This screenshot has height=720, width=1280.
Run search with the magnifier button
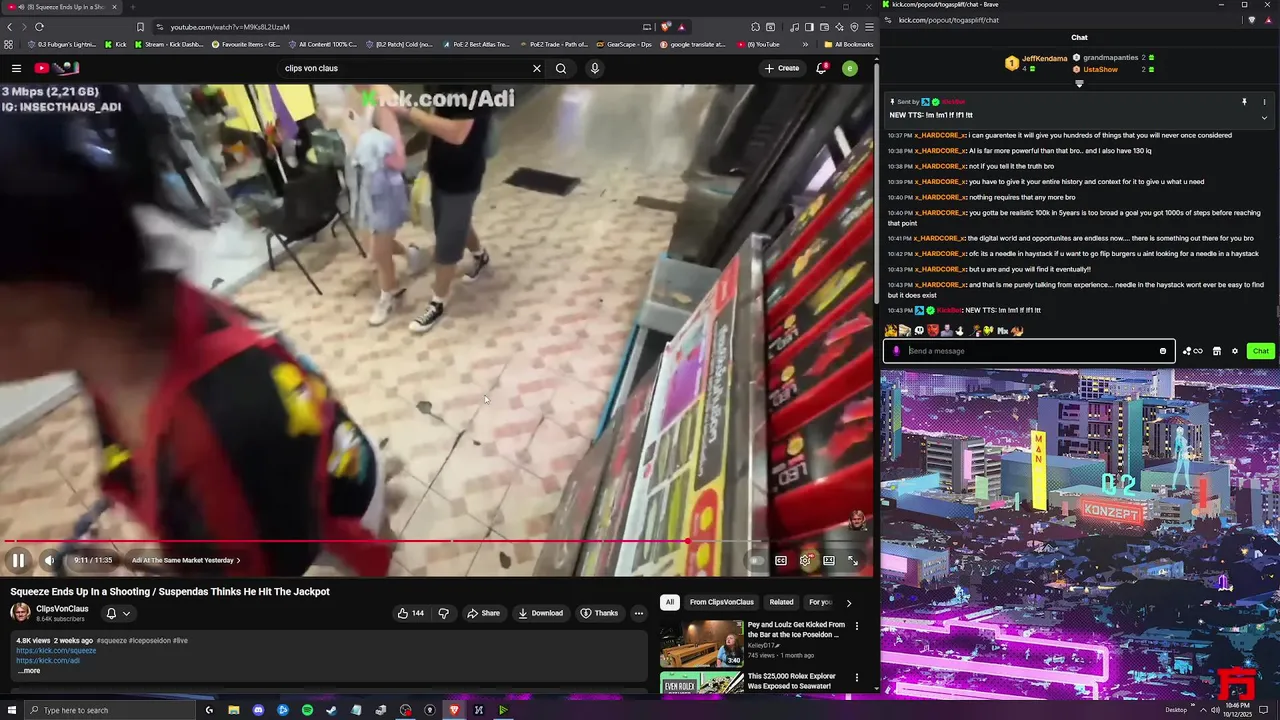click(561, 68)
